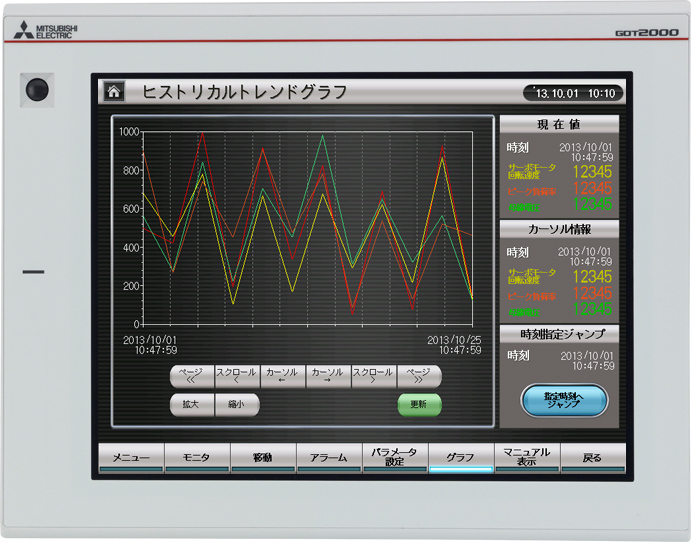Switch to the モニタ tab
This screenshot has width=691, height=542.
(196, 457)
